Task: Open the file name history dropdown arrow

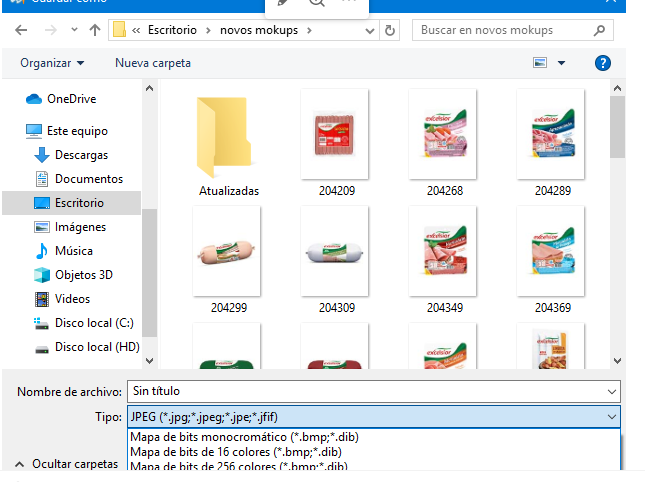Action: point(612,392)
